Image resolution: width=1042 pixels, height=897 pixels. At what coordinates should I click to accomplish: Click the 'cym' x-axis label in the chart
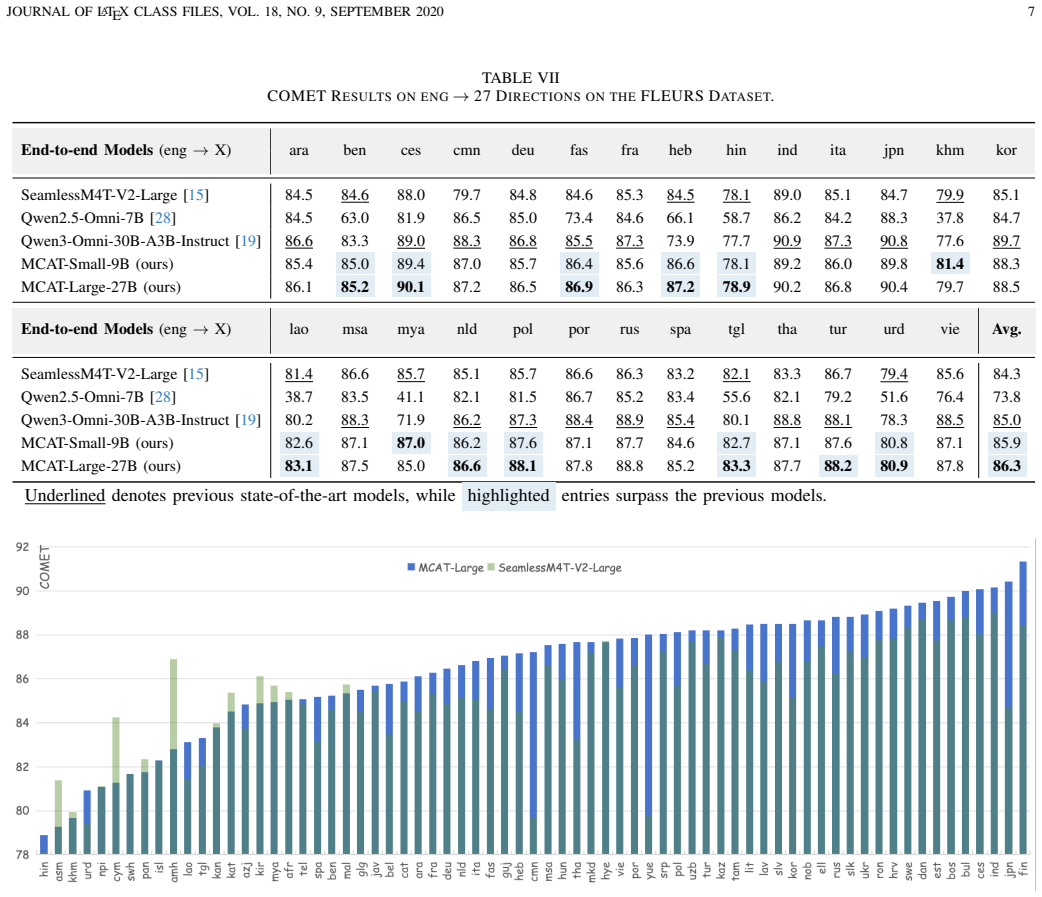coord(116,871)
